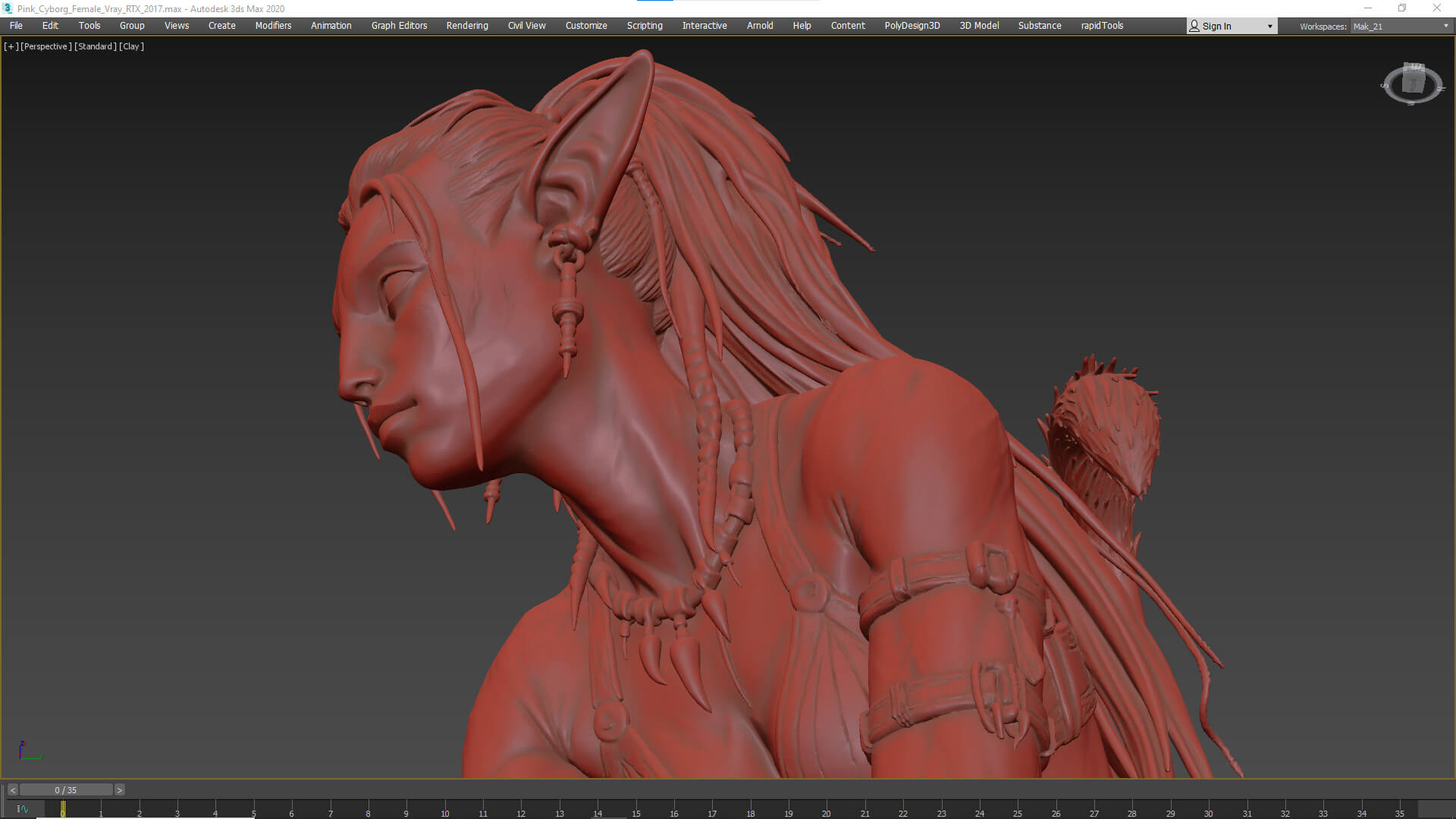The image size is (1456, 819).
Task: Open the Graph Editors menu
Action: (x=400, y=26)
